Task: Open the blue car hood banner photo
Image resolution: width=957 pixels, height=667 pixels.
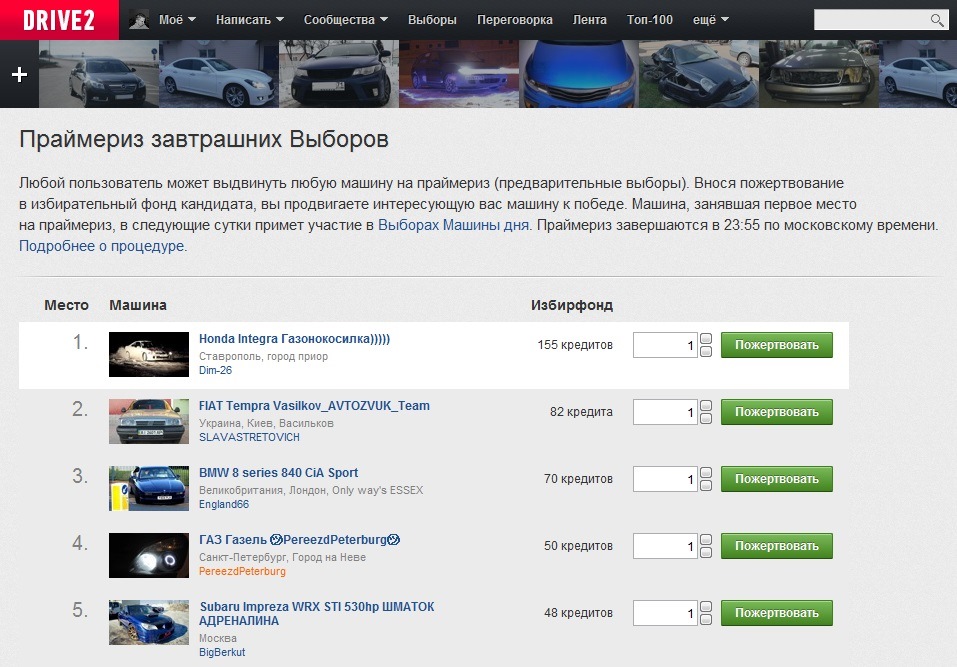Action: tap(579, 74)
